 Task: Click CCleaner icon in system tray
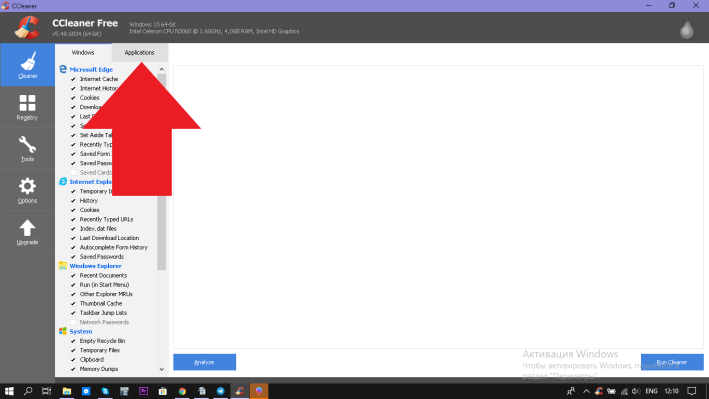coord(599,391)
